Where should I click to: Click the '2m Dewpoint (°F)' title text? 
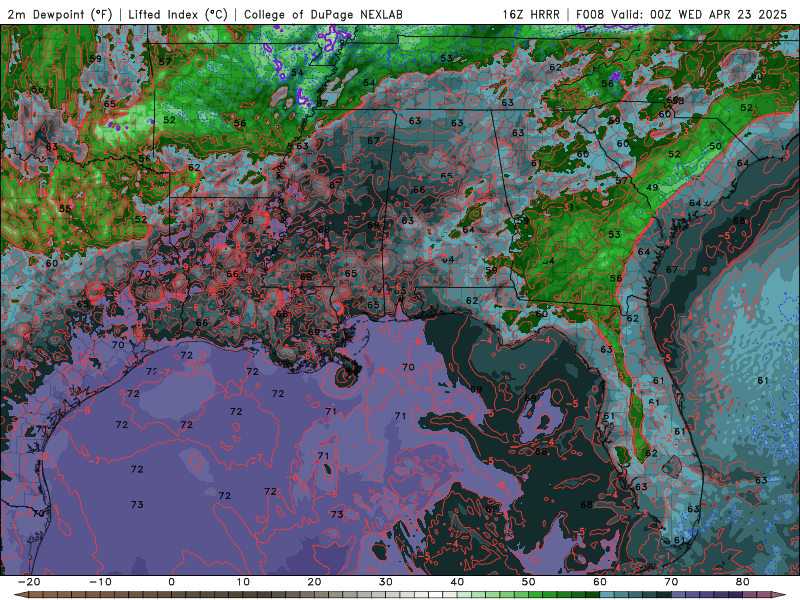click(x=60, y=14)
